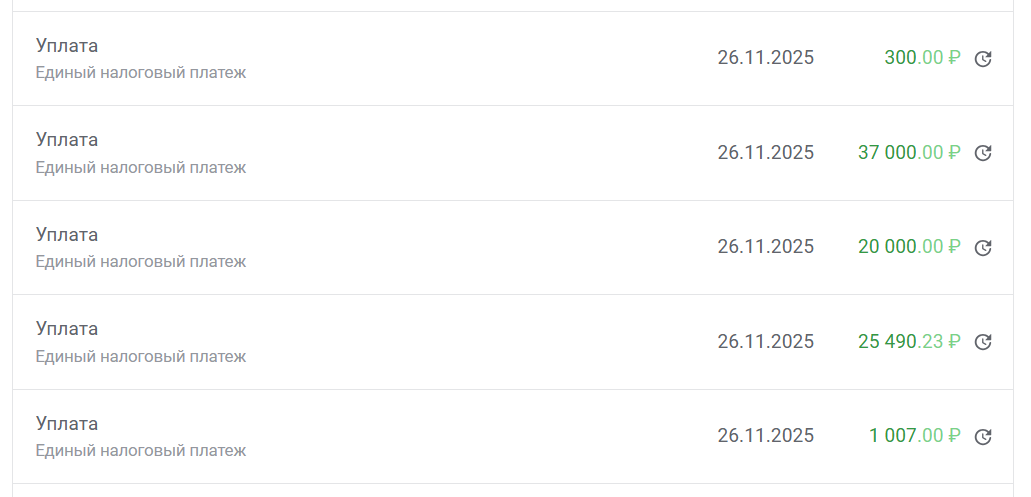Open the 300.00 ₽ Уплата row title
This screenshot has height=497, width=1031.
coord(67,45)
